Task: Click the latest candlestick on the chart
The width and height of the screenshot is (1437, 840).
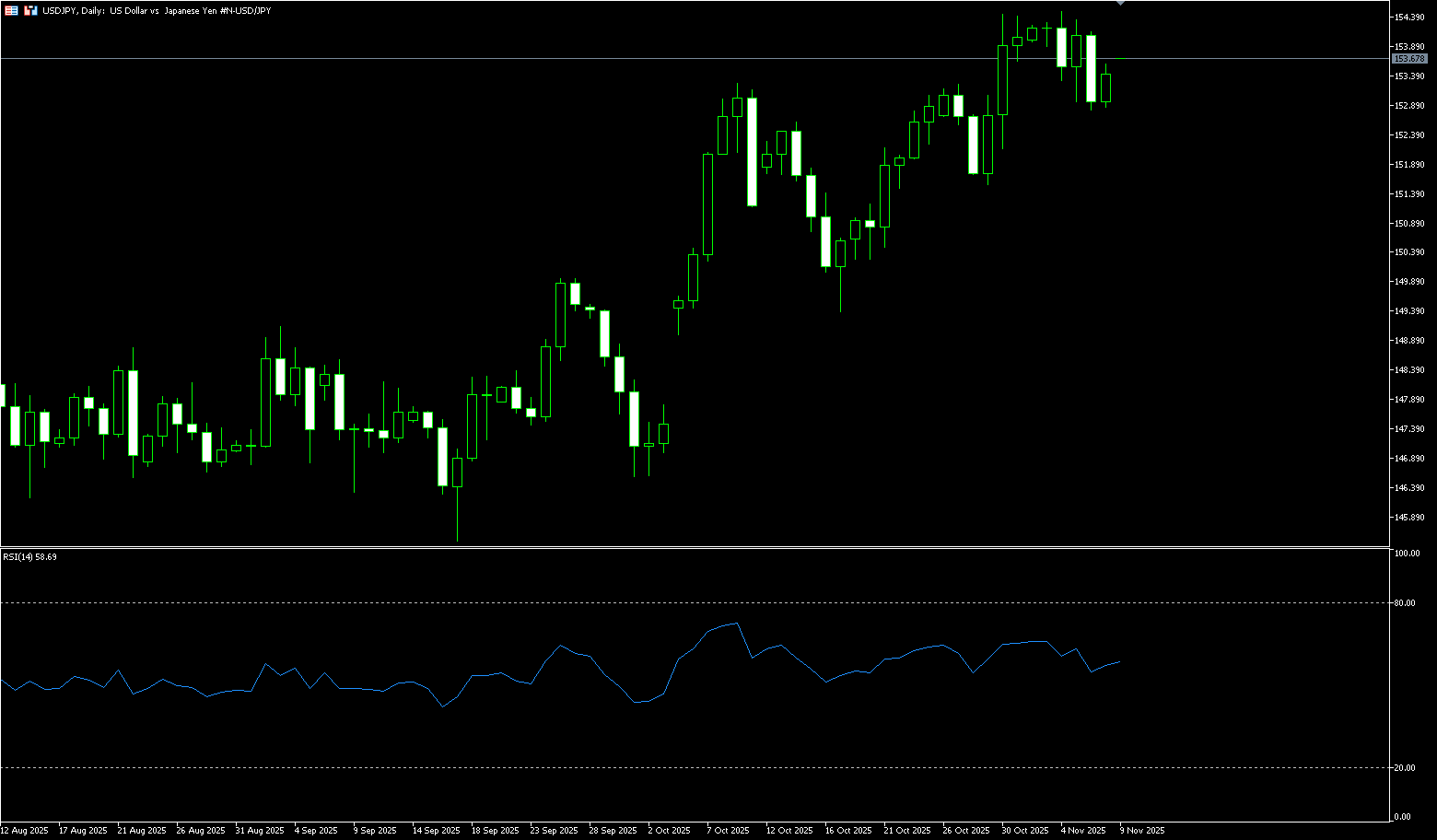Action: click(1105, 88)
